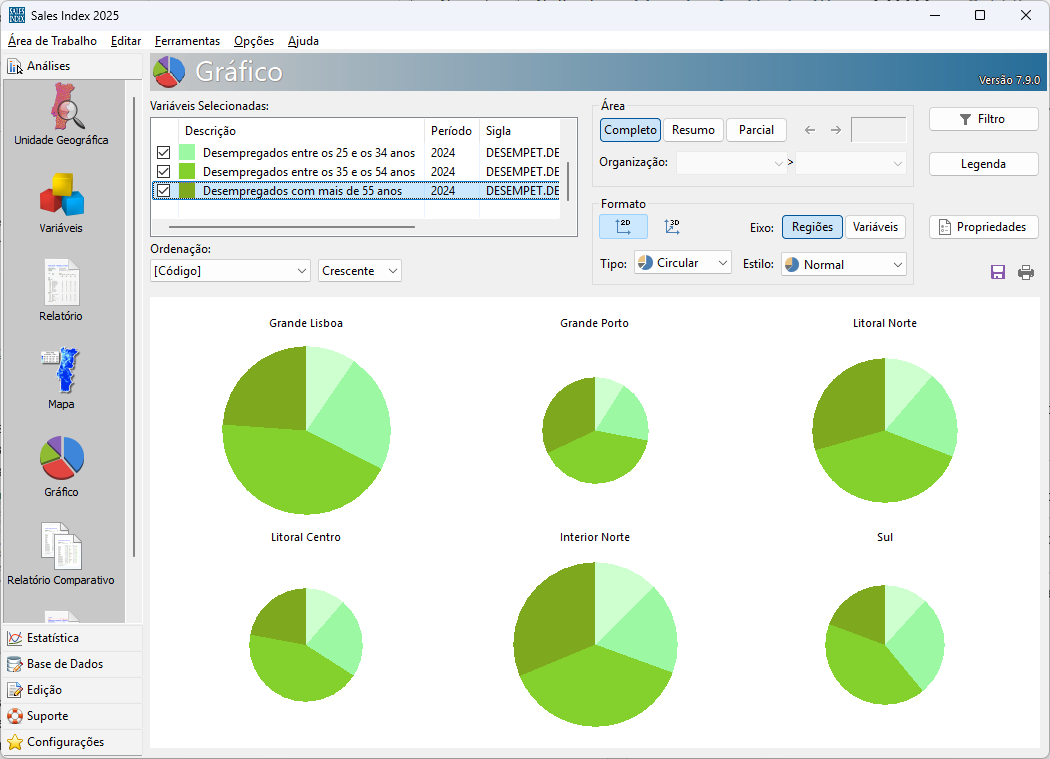Open the Ferramentas menu
Viewport: 1050px width, 759px height.
pos(187,41)
